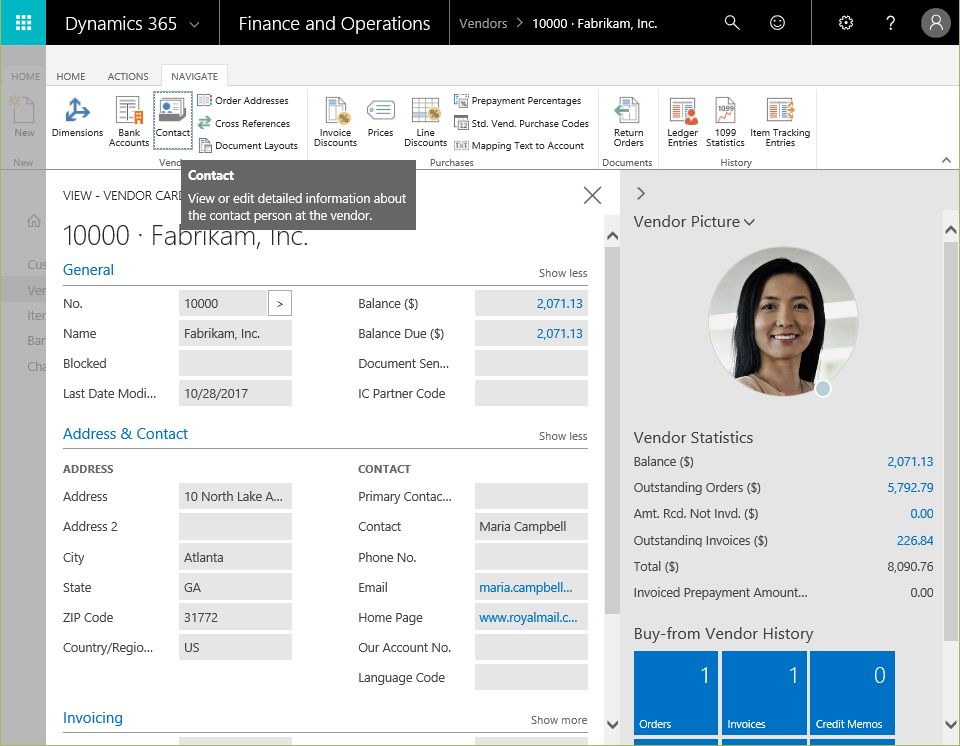Click the Vendors breadcrumb link

(483, 24)
